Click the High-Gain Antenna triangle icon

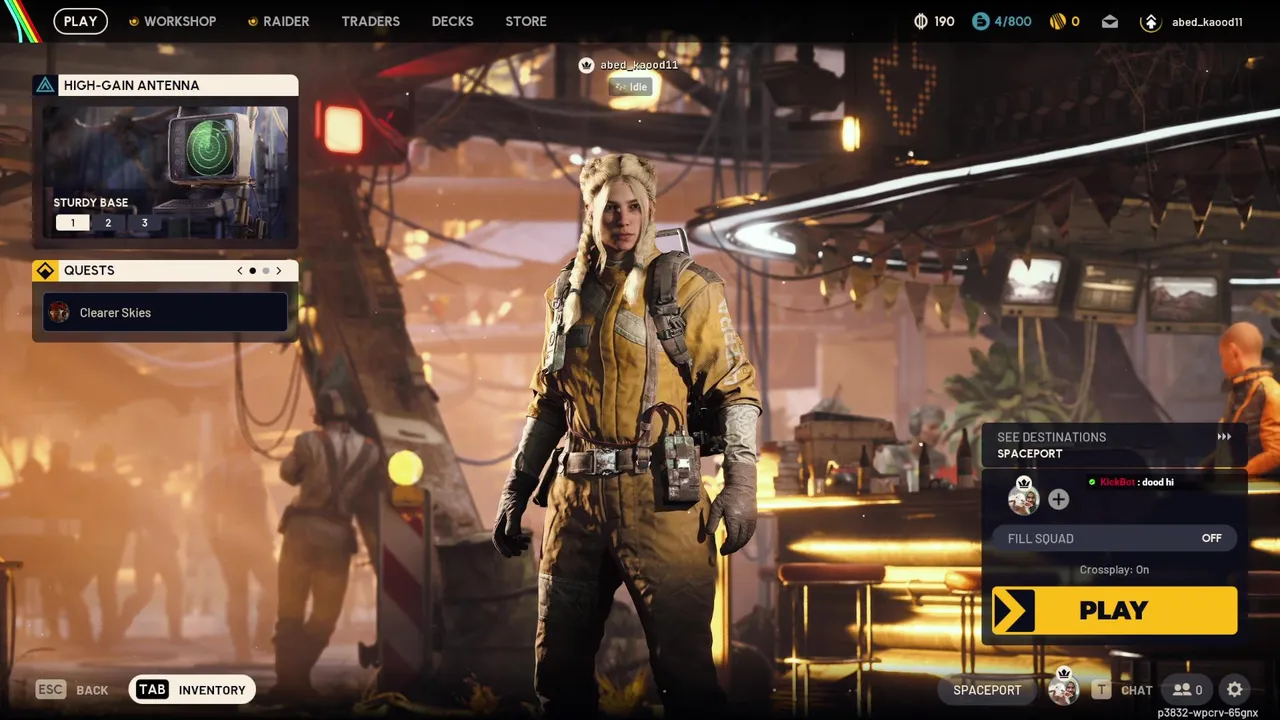pos(45,85)
